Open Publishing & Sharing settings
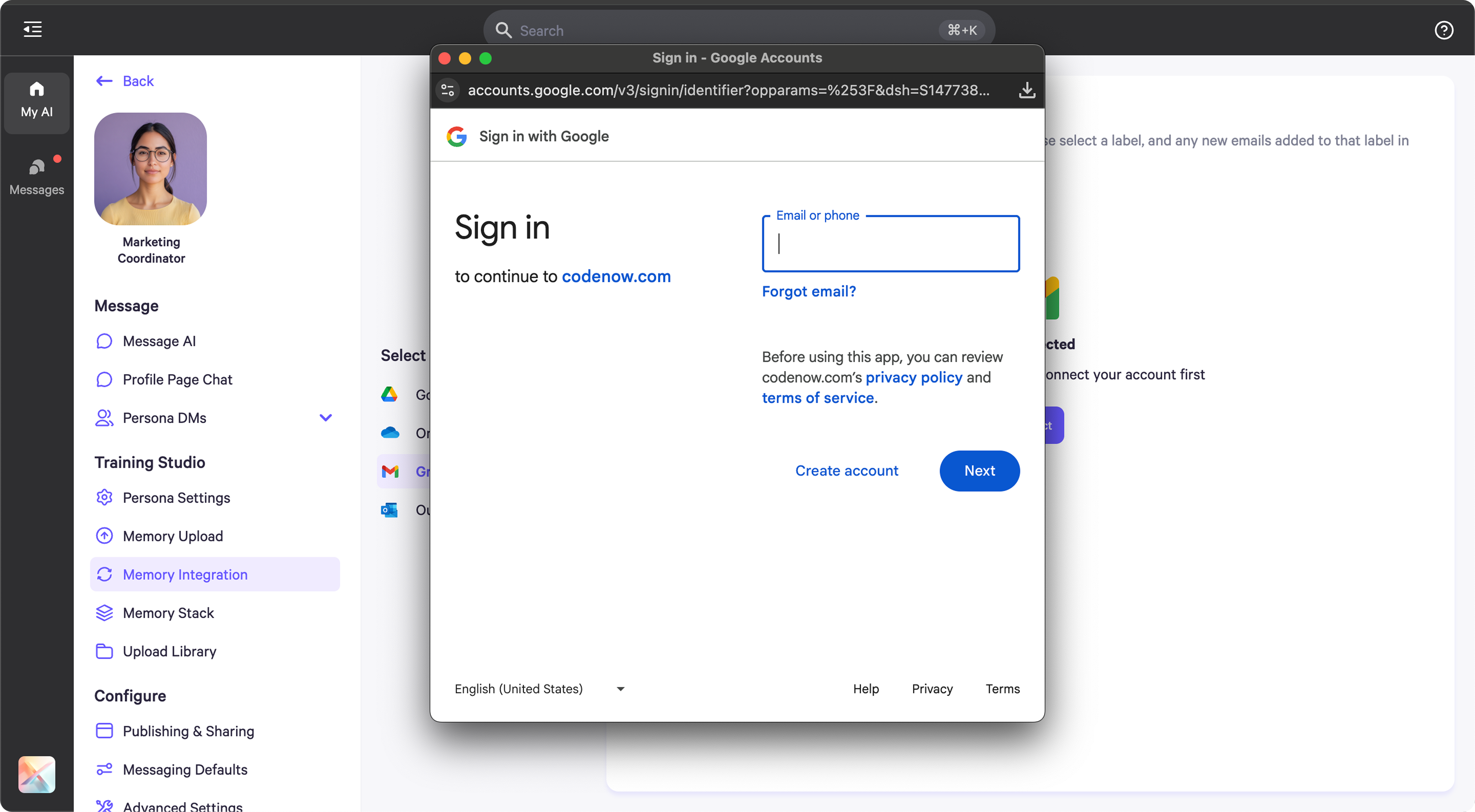Viewport: 1475px width, 812px height. coord(188,731)
